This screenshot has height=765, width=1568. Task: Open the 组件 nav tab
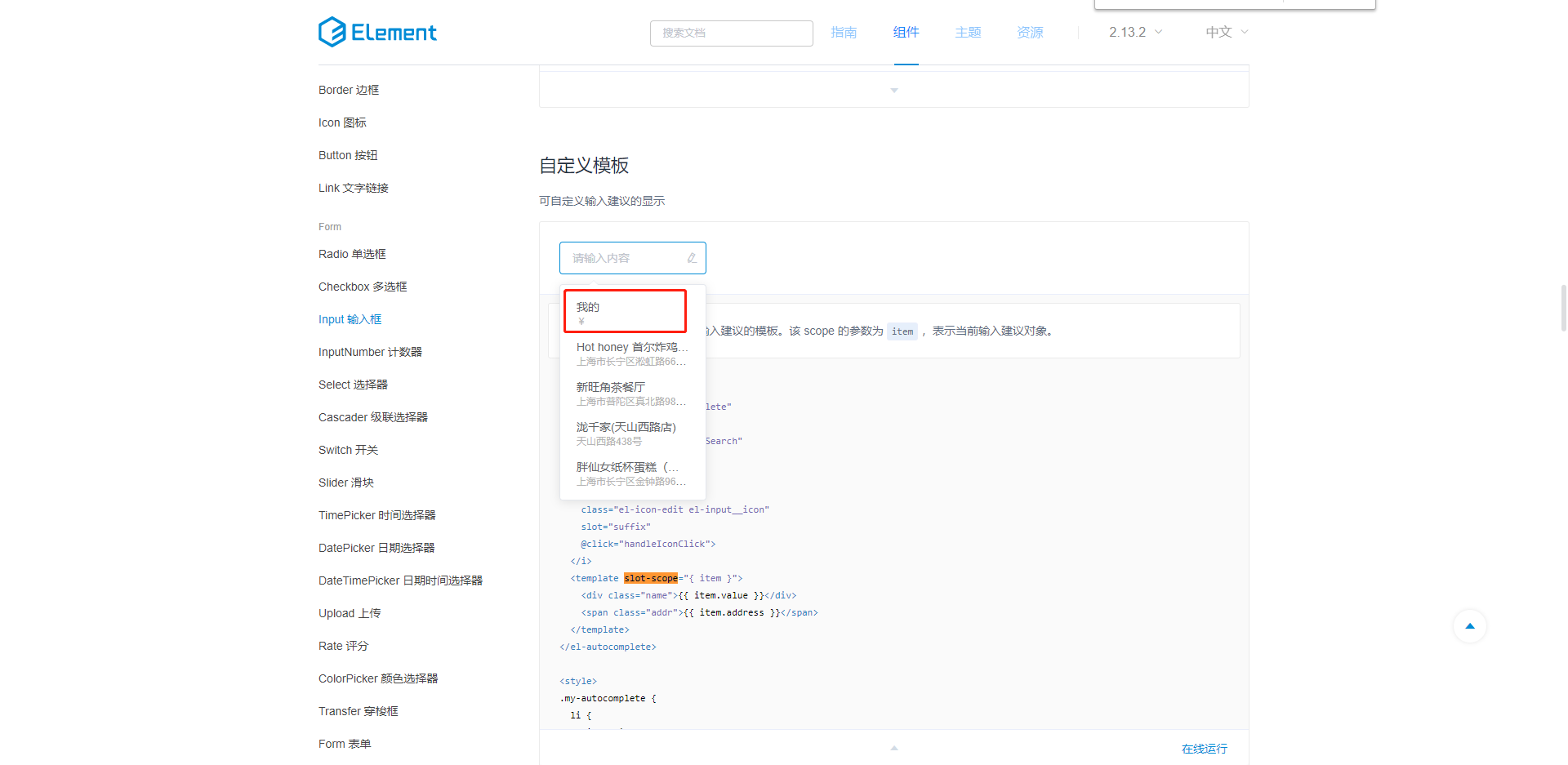[906, 32]
